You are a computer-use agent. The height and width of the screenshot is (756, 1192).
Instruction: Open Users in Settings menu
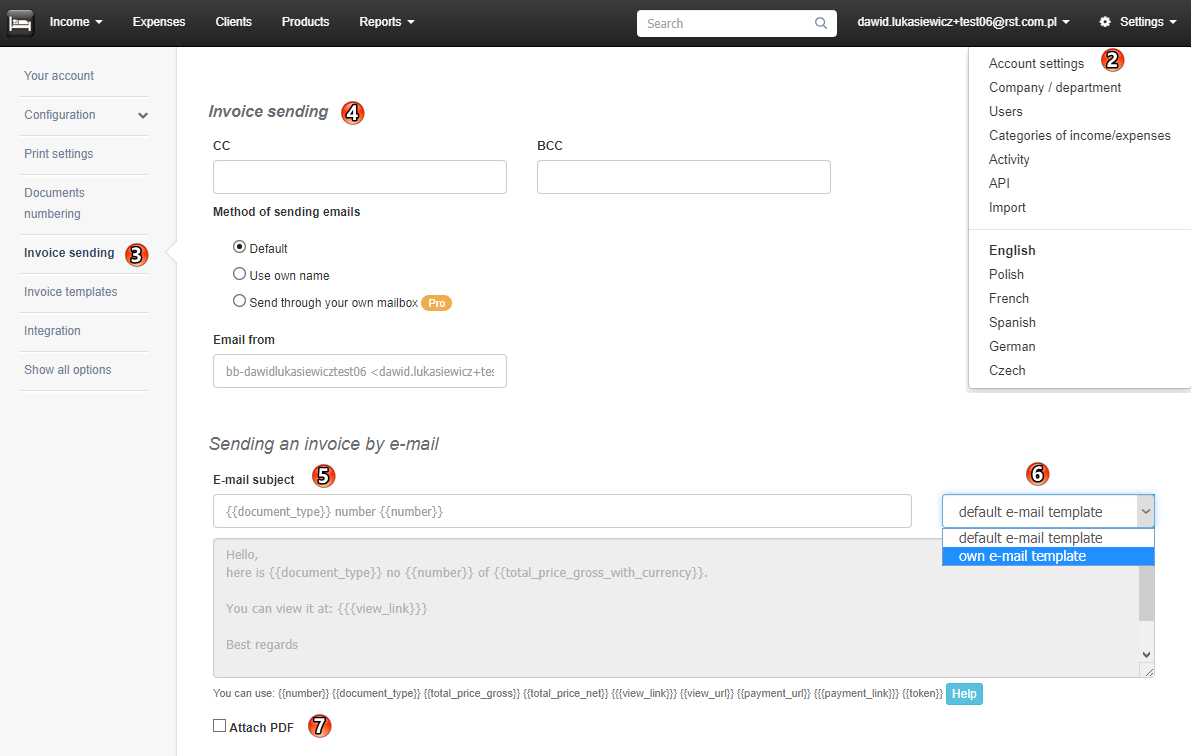(x=1005, y=112)
